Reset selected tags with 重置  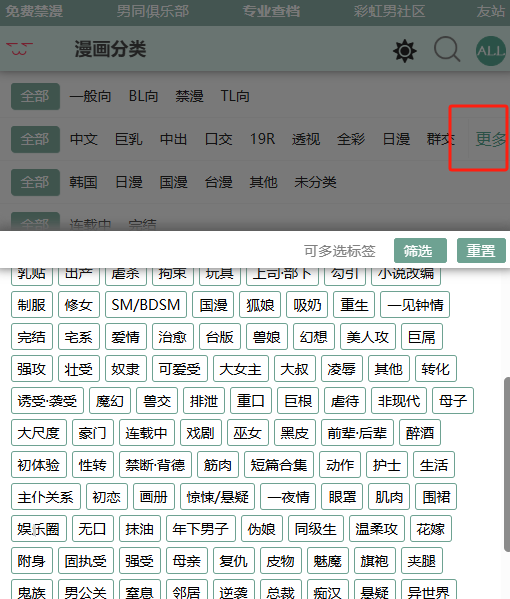coord(481,251)
